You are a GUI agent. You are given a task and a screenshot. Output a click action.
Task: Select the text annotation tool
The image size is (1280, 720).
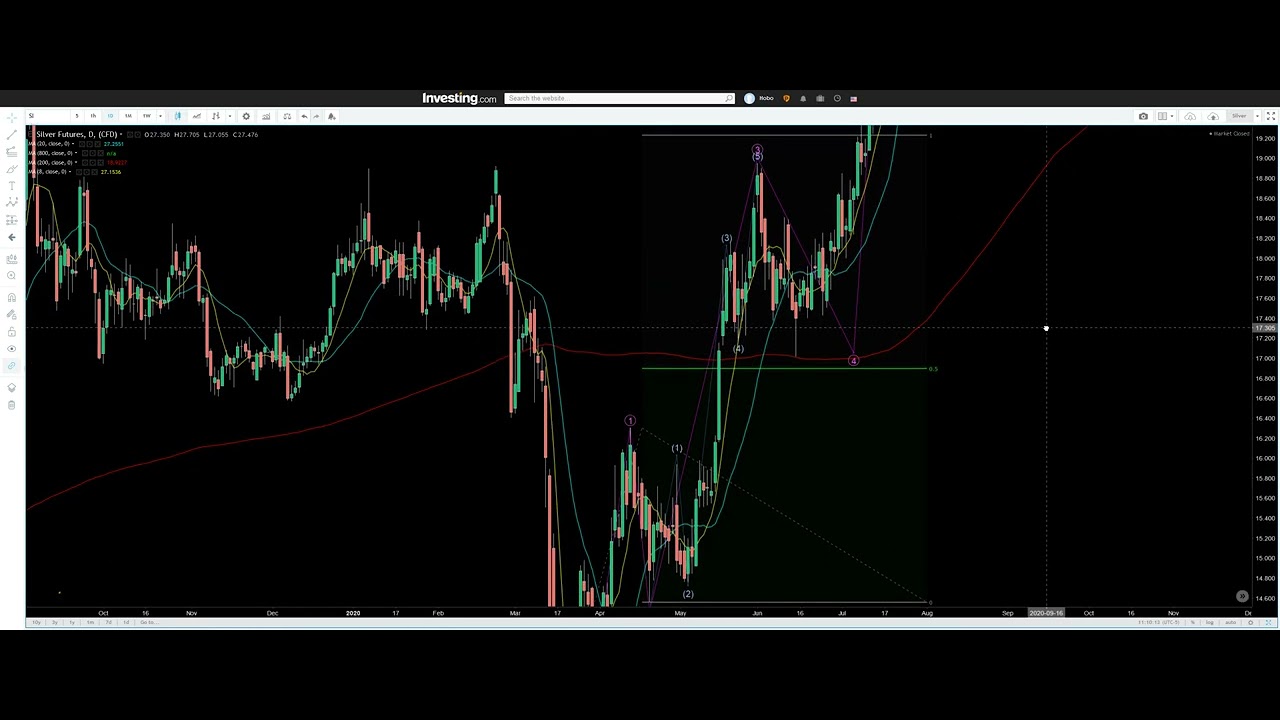click(x=11, y=185)
